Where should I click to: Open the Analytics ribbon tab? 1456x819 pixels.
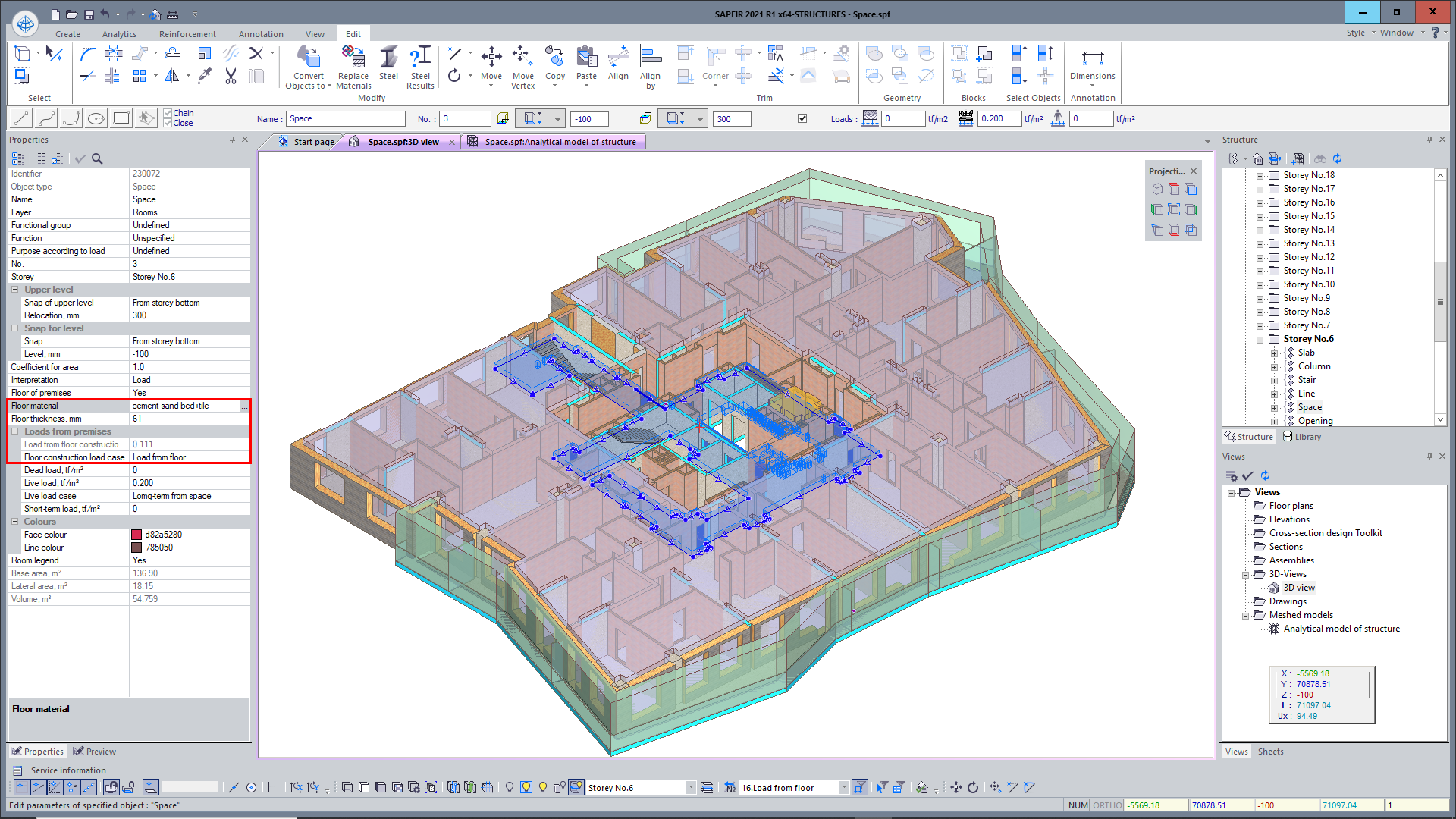click(x=119, y=34)
